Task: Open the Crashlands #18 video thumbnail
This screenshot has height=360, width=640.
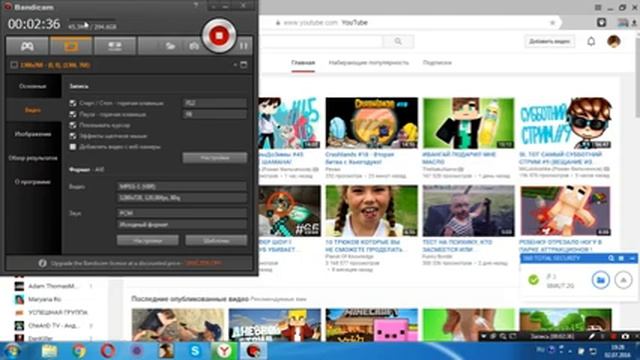Action: click(x=371, y=123)
